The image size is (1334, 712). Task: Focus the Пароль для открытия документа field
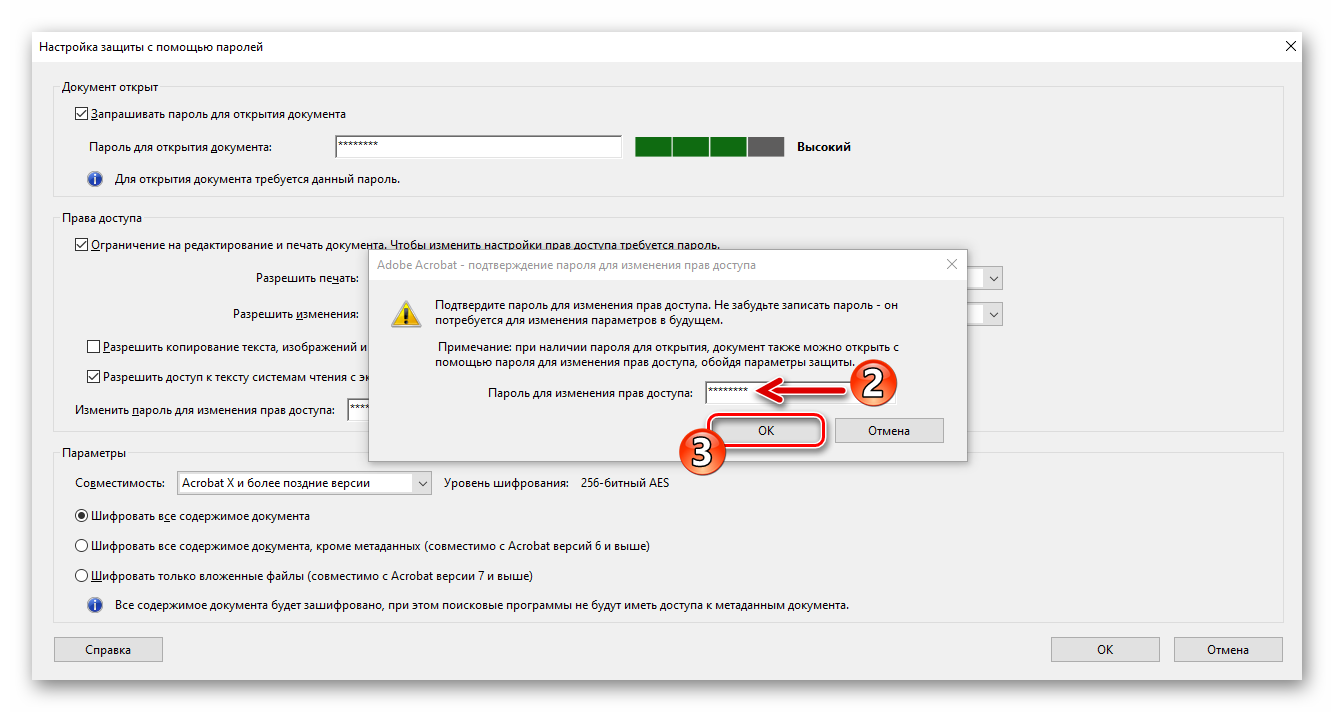coord(479,147)
